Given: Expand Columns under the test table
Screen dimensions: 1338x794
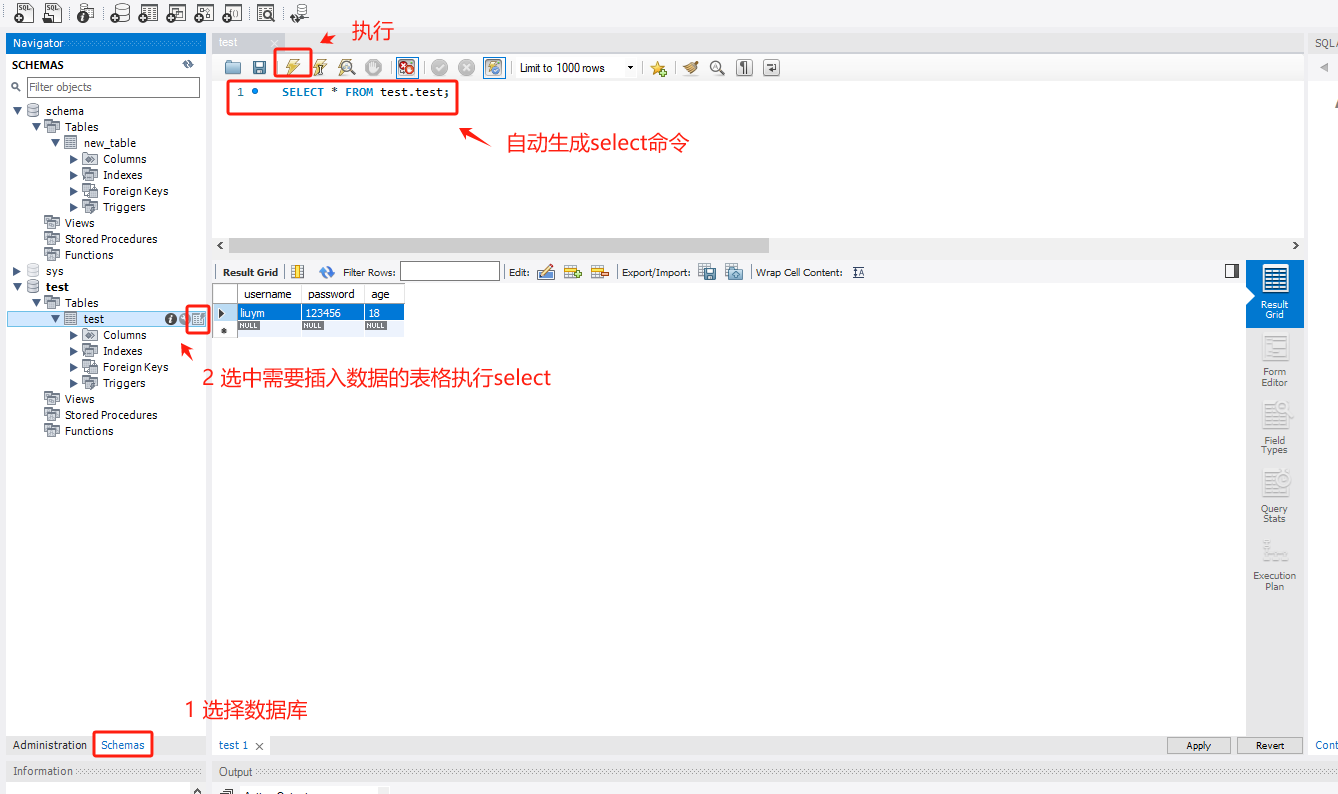Looking at the screenshot, I should tap(74, 335).
